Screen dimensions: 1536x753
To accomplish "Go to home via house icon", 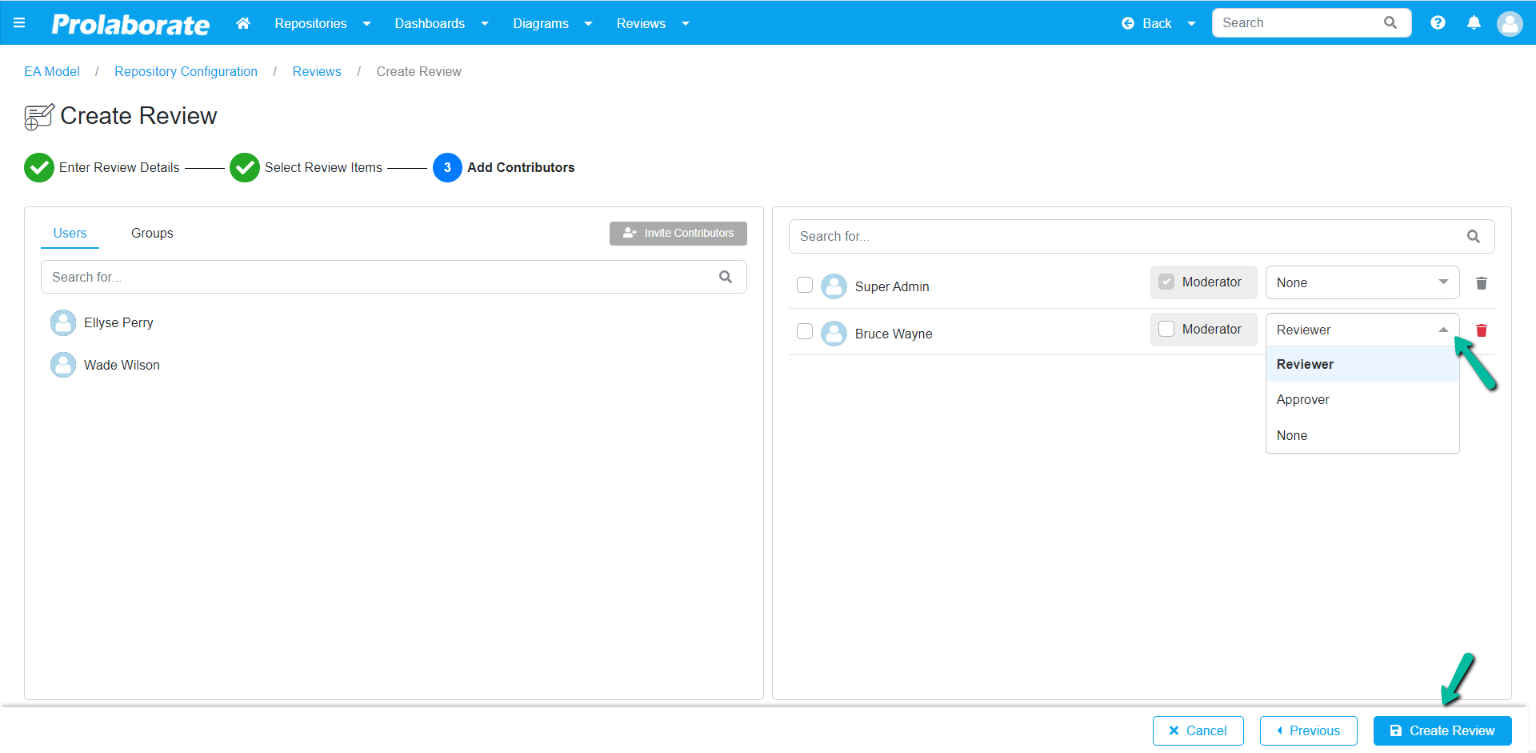I will 242,22.
